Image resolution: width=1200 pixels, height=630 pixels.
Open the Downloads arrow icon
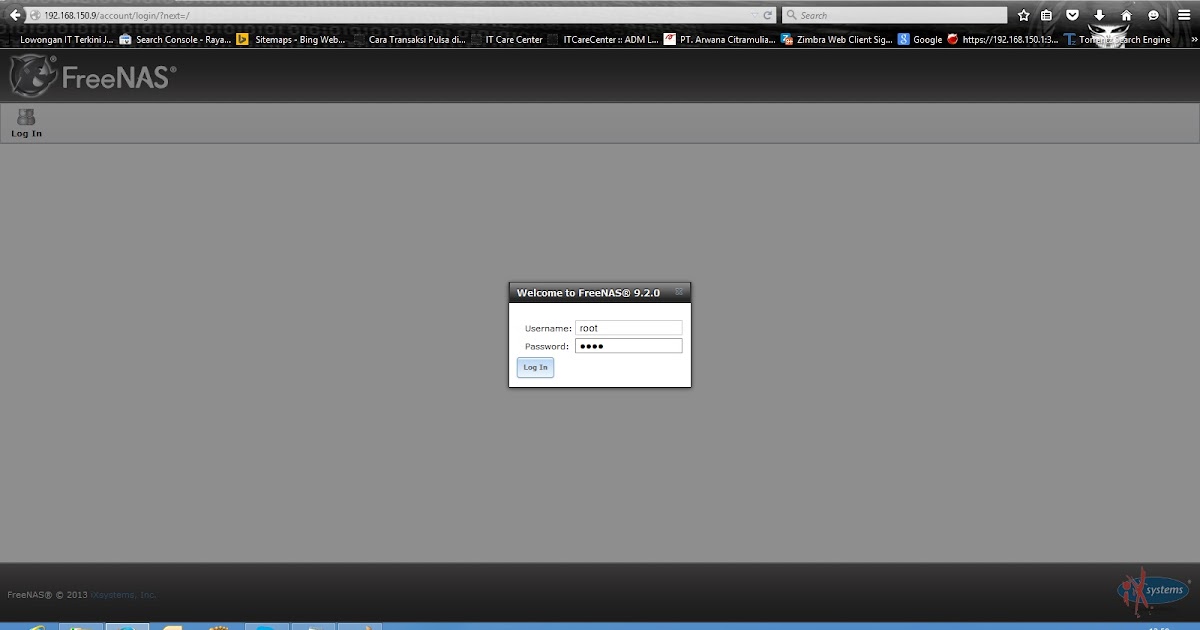[1099, 15]
